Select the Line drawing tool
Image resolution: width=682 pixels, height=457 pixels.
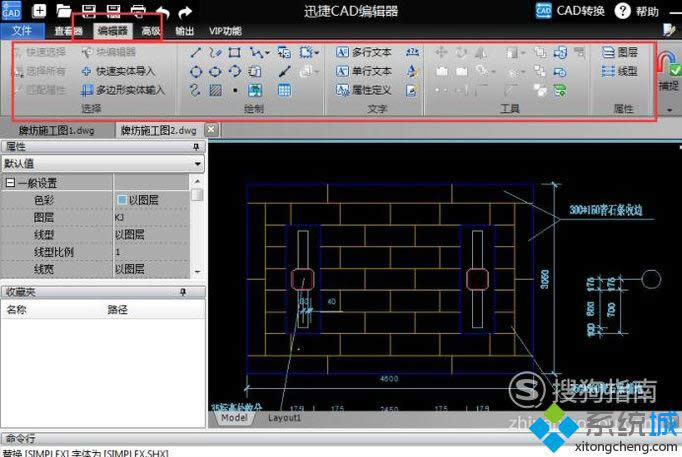[196, 53]
